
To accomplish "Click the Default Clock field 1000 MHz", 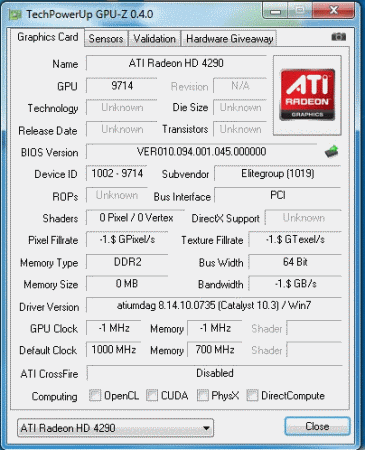I will click(x=114, y=350).
